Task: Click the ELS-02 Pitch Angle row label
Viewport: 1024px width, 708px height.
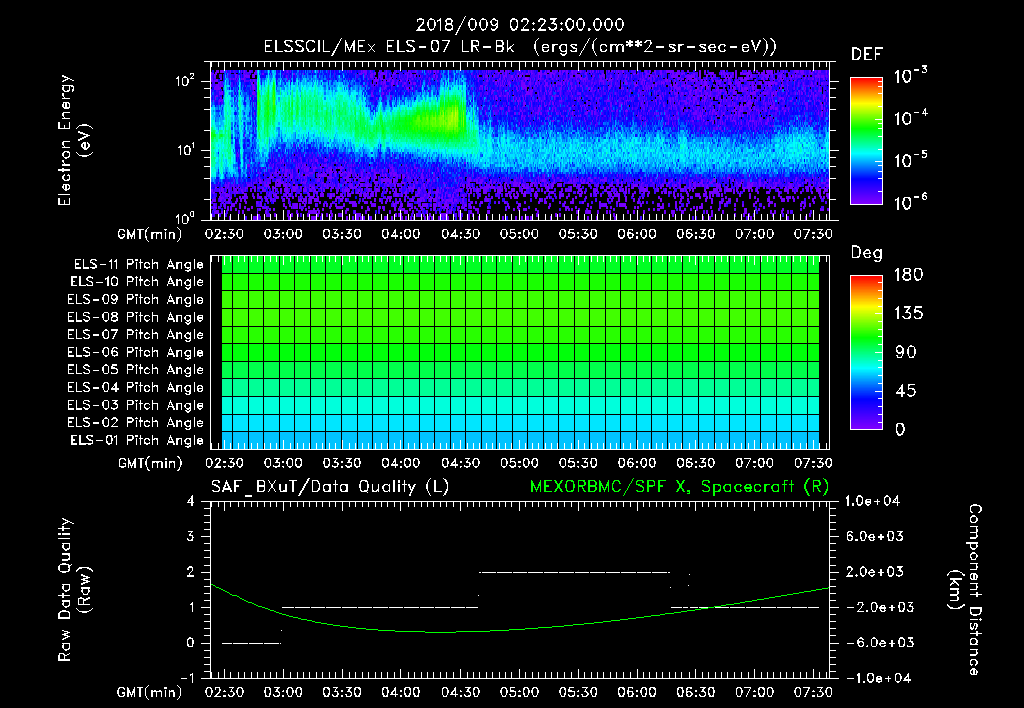Action: coord(136,423)
